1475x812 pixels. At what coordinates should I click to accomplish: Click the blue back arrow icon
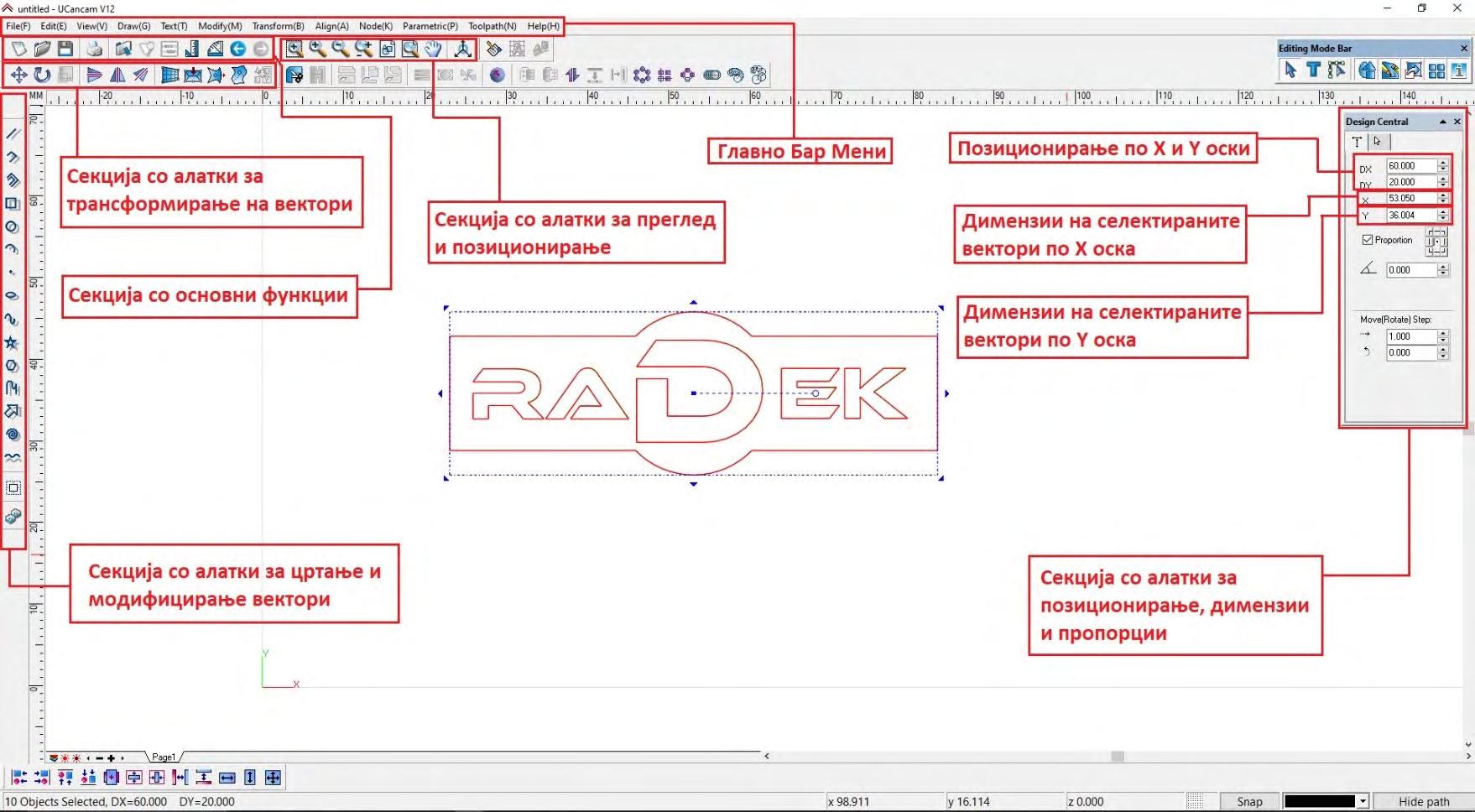(238, 49)
